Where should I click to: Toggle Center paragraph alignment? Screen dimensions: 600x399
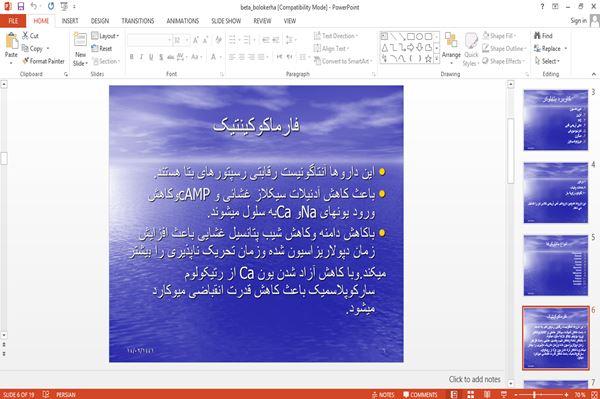tap(241, 57)
